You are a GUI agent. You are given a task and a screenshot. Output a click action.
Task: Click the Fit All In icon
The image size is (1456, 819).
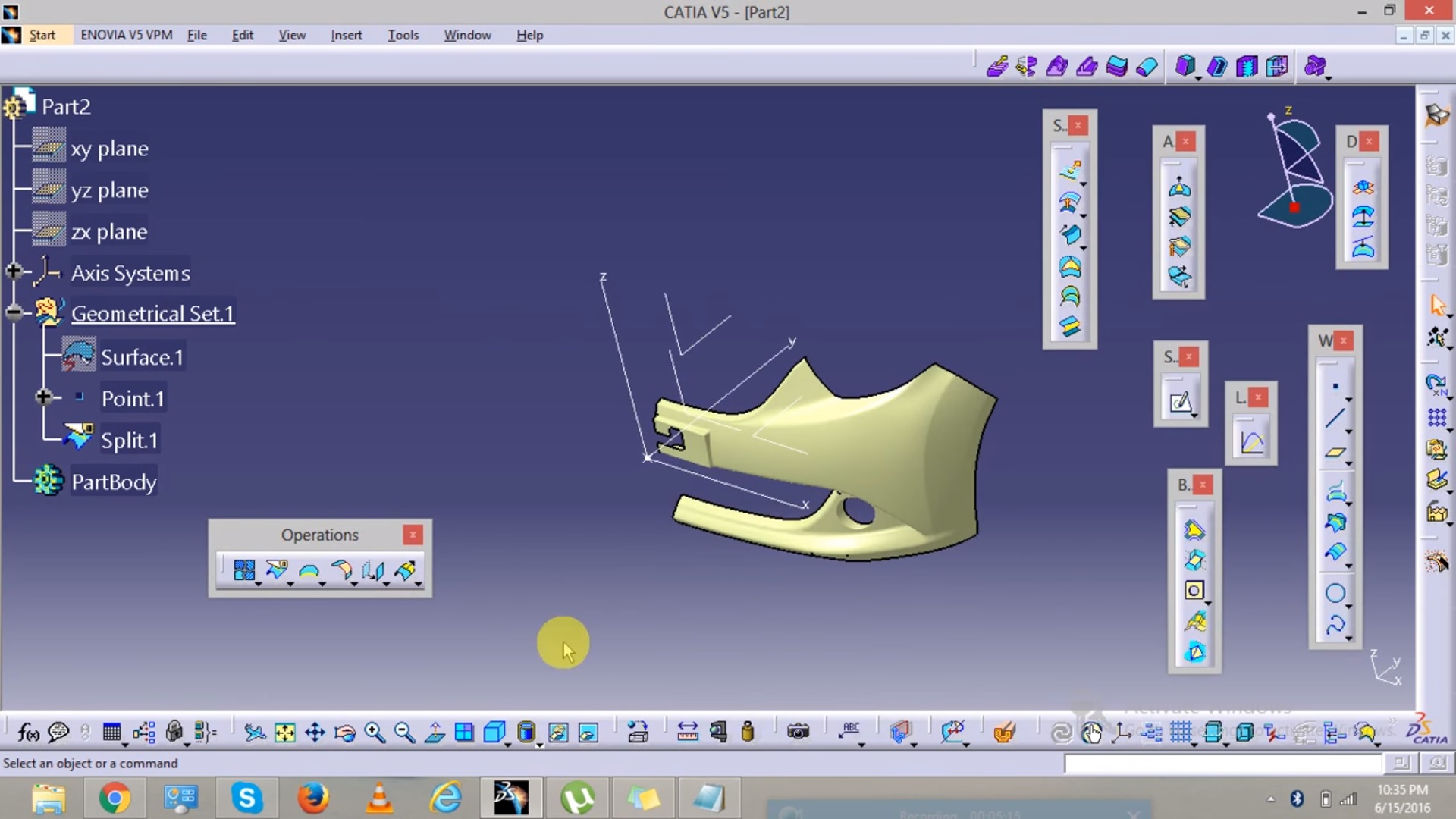pos(284,732)
